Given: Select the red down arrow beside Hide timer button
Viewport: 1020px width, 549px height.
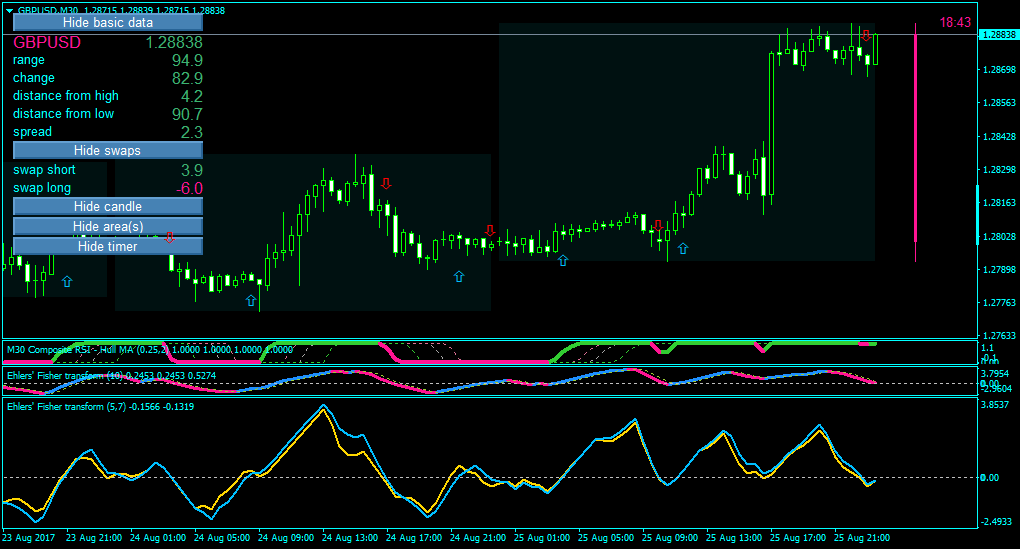Looking at the screenshot, I should coord(170,237).
